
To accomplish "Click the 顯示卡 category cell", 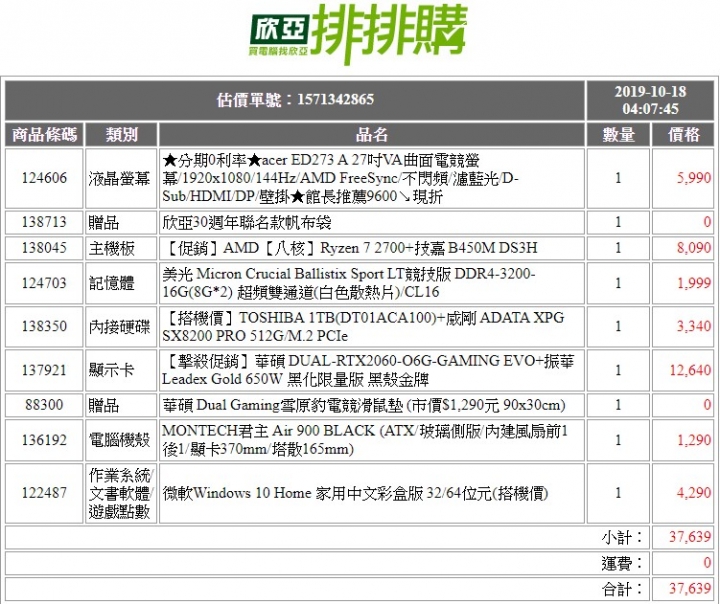I will [x=121, y=370].
